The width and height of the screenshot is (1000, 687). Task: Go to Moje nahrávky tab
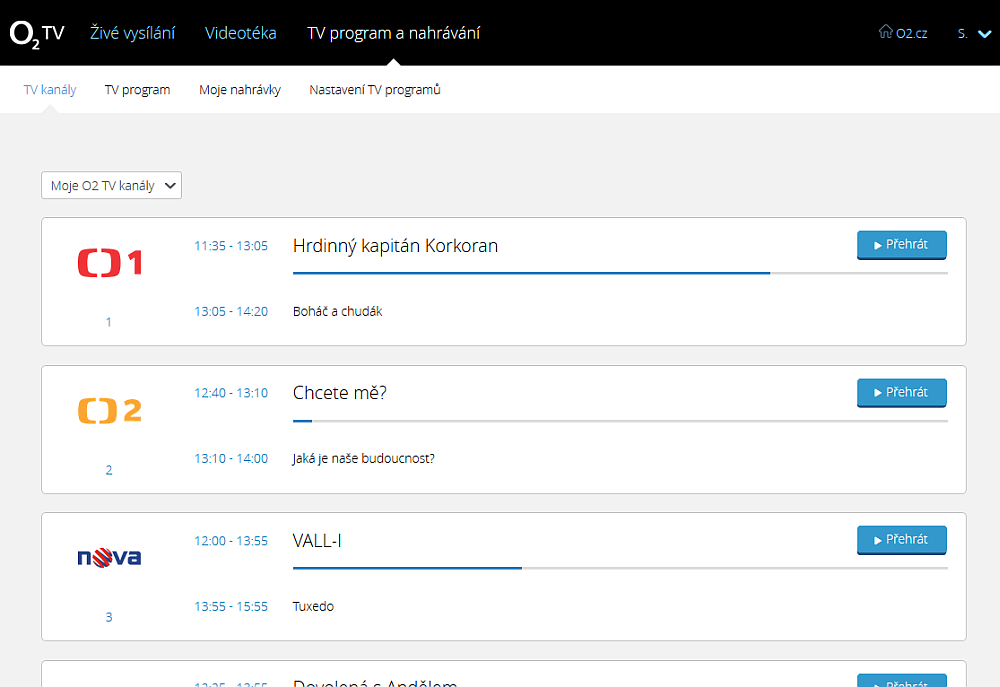click(x=240, y=90)
